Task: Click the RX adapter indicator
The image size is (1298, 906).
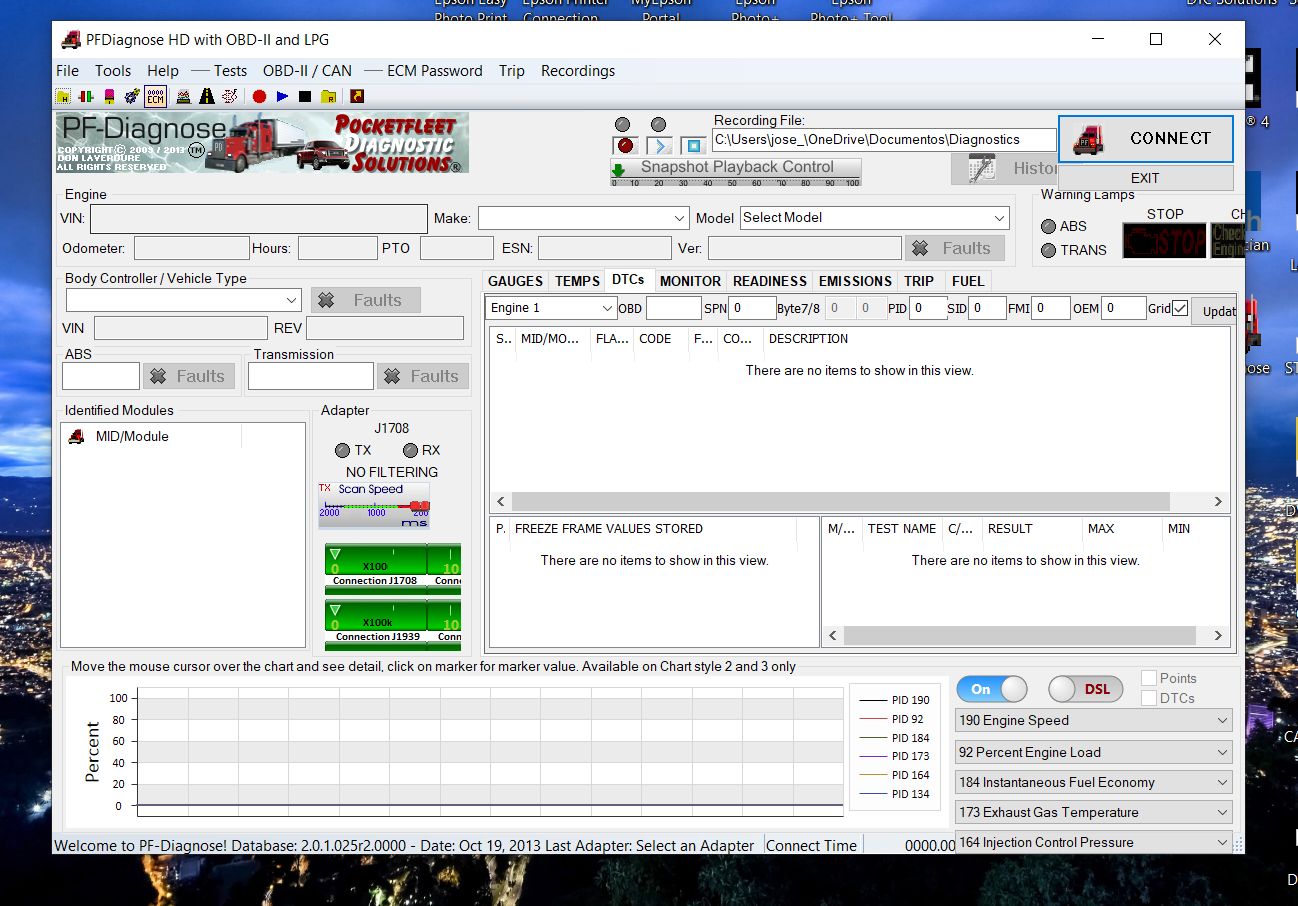Action: click(410, 450)
